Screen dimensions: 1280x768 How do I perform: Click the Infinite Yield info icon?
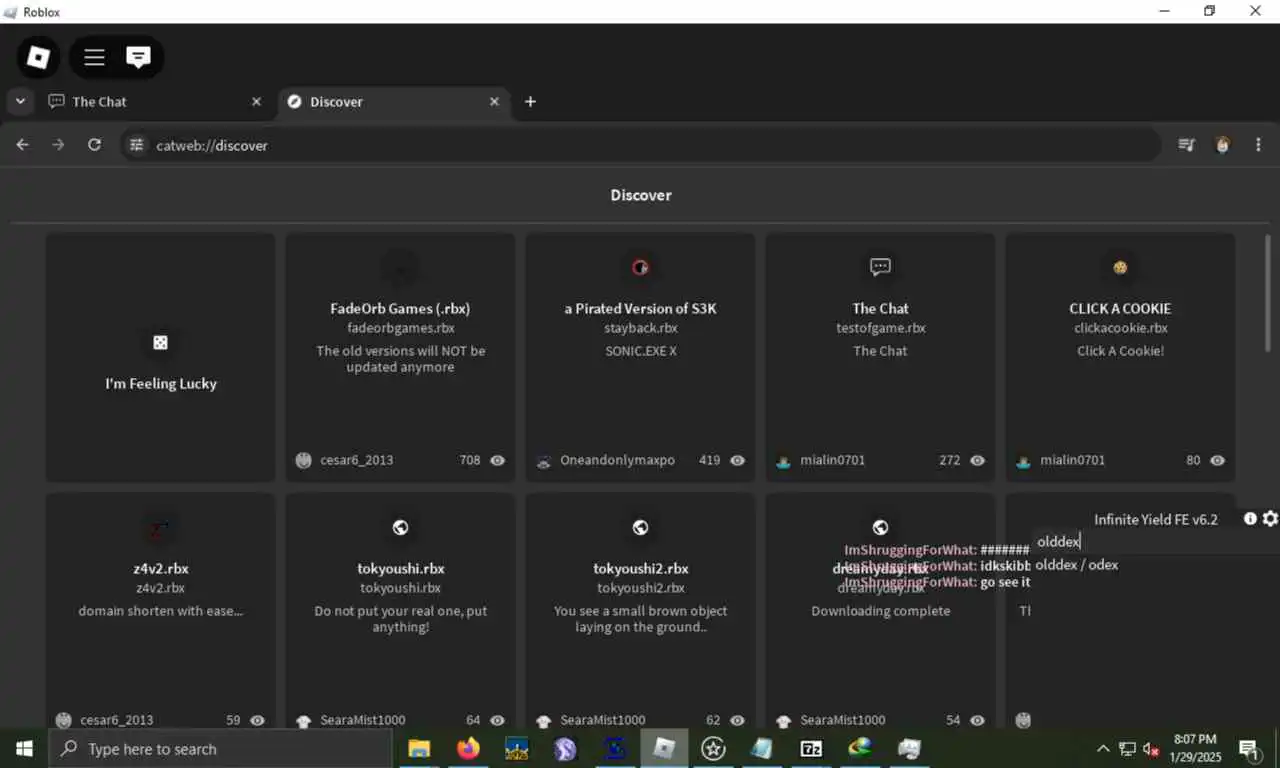coord(1250,519)
